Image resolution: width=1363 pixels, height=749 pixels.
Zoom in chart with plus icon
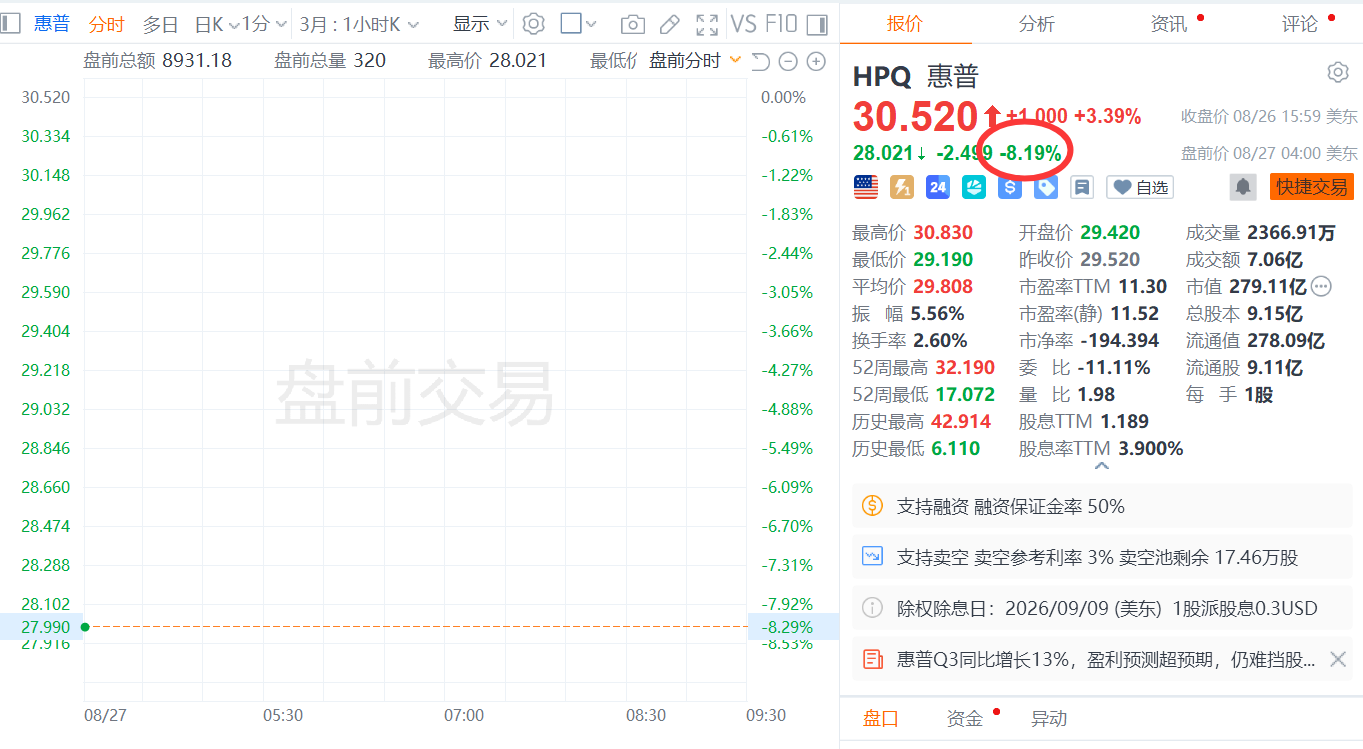pos(816,61)
